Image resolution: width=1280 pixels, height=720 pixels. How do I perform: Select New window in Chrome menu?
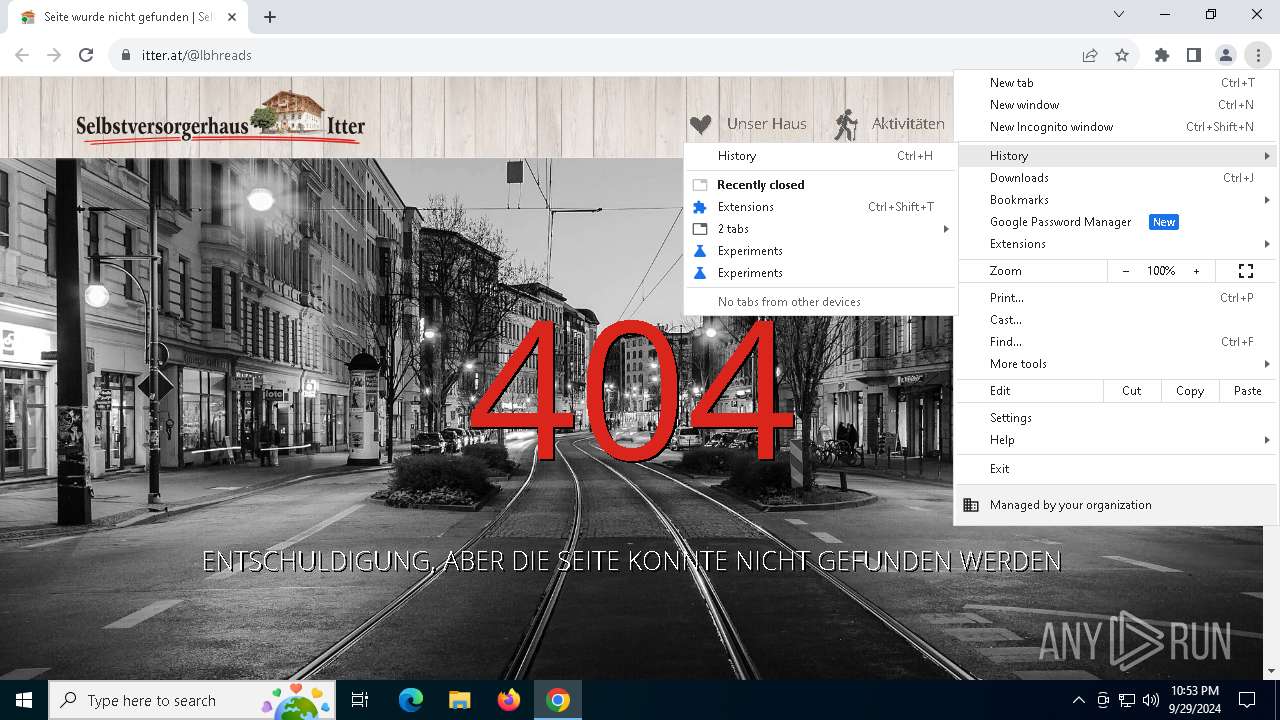coord(1116,105)
